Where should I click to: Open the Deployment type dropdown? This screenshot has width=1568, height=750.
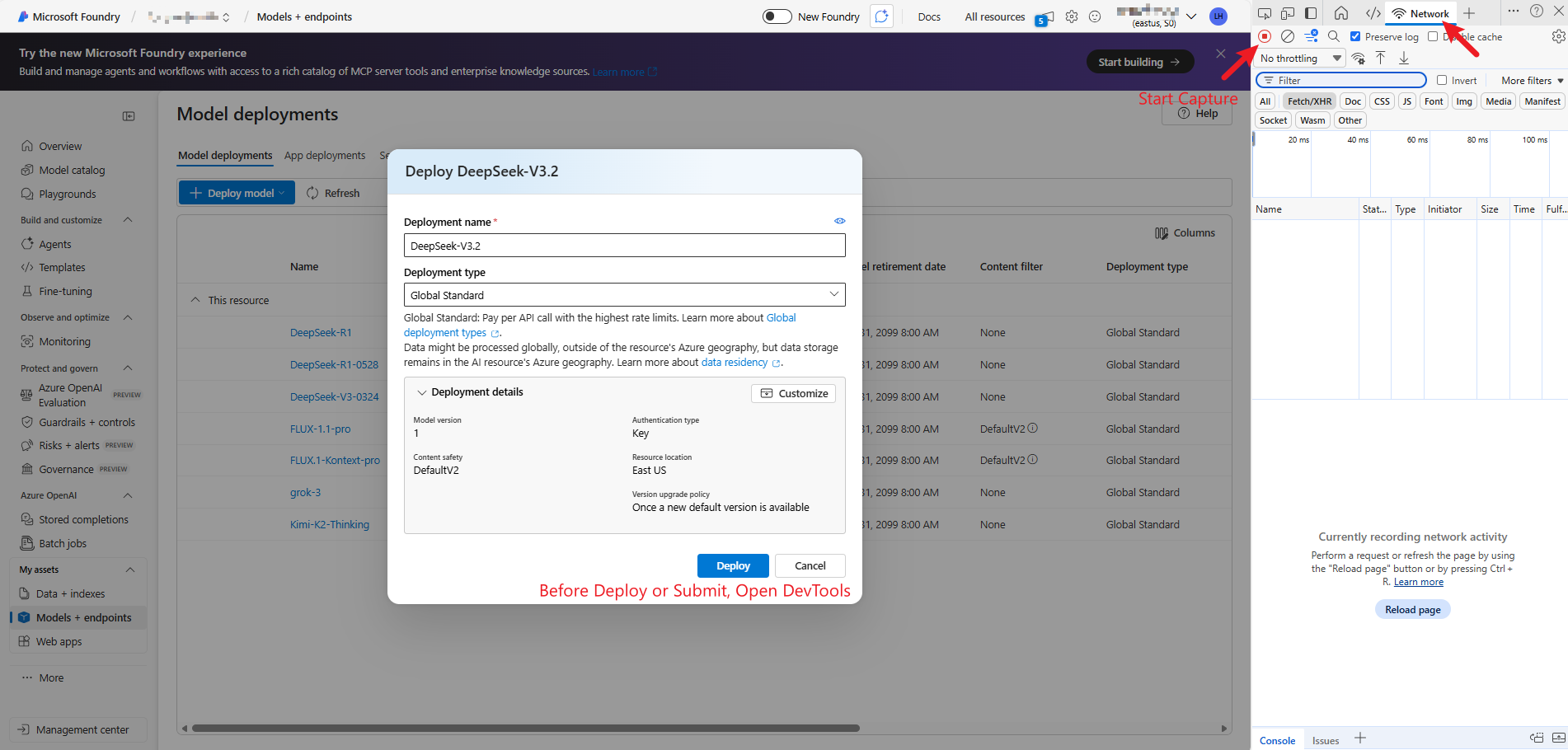click(x=624, y=294)
